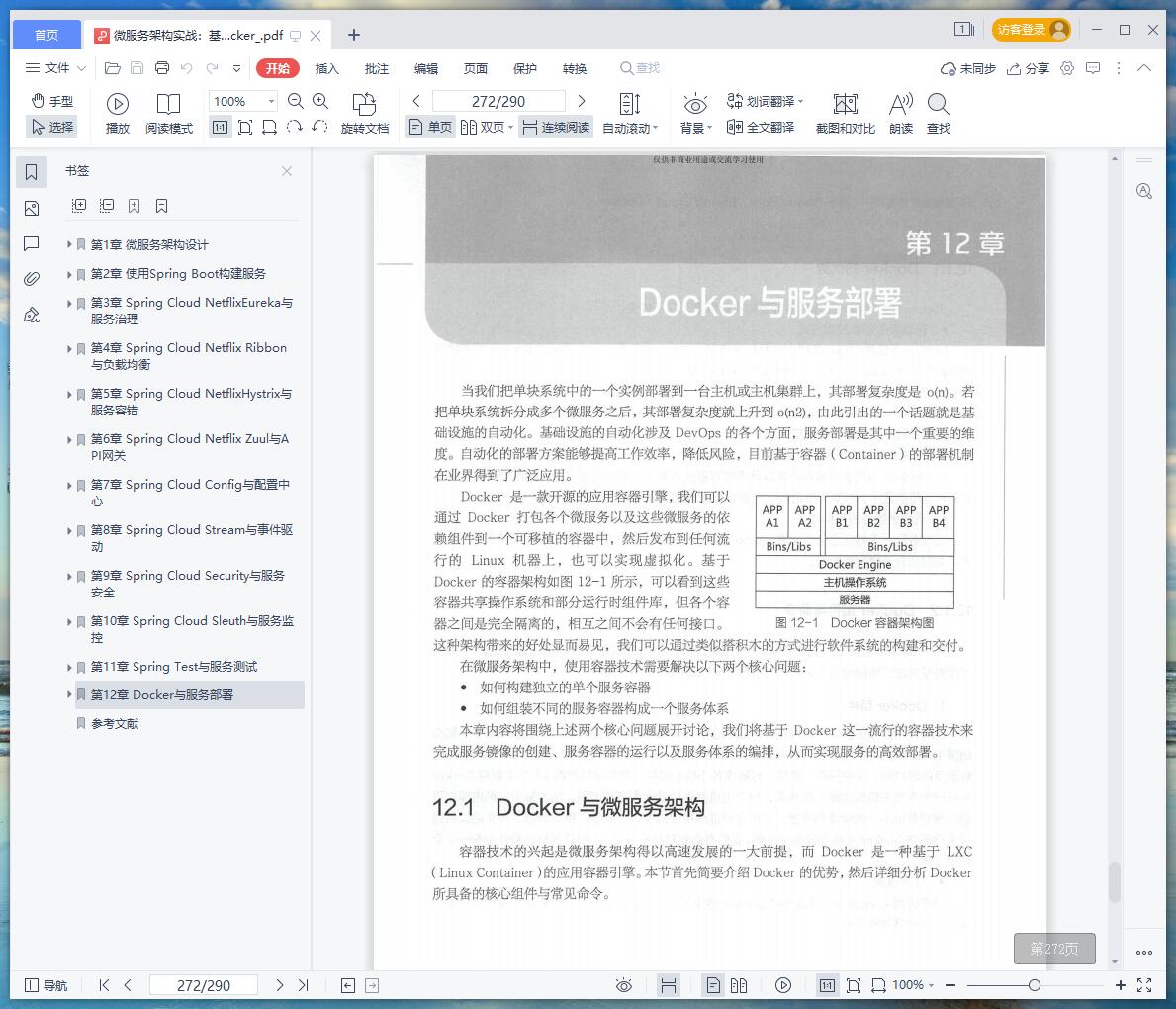Click the save icon in quick access bar
Image resolution: width=1176 pixels, height=1009 pixels.
(x=137, y=68)
